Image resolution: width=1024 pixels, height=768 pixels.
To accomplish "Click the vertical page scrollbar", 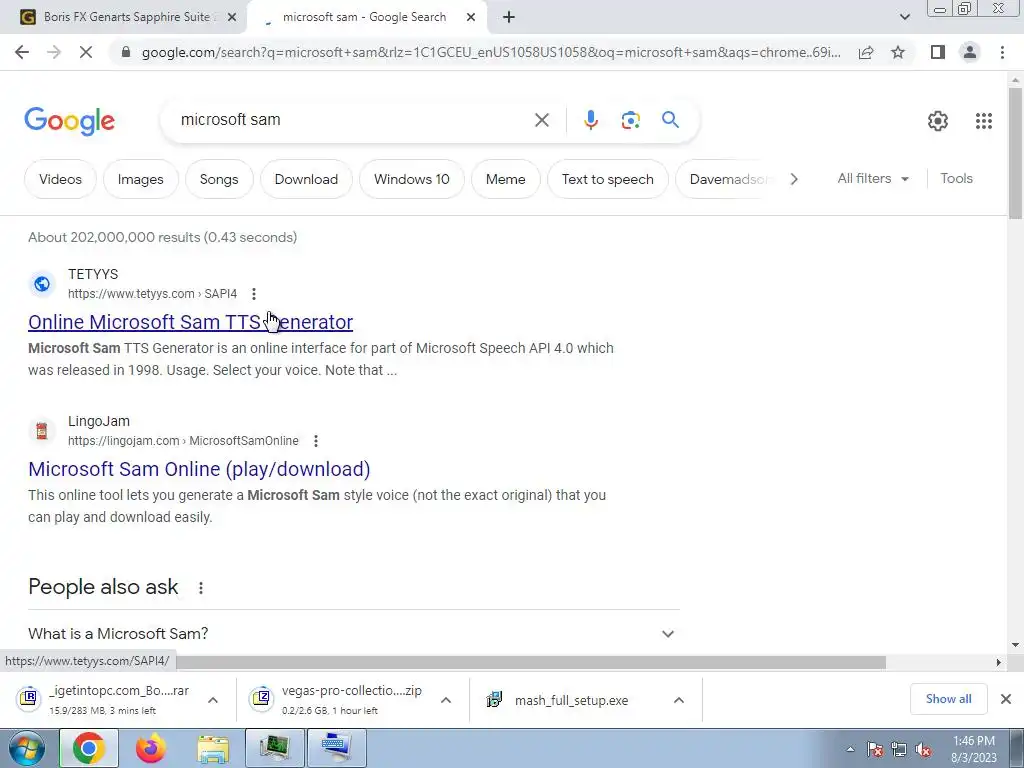I will click(1016, 154).
